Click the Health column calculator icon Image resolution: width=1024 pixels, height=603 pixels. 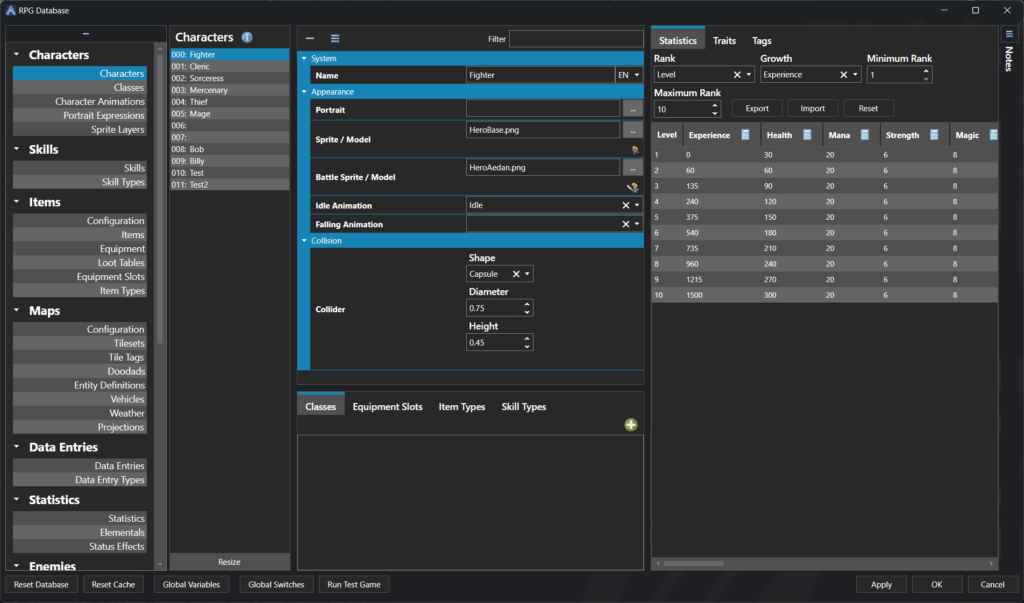(x=807, y=135)
